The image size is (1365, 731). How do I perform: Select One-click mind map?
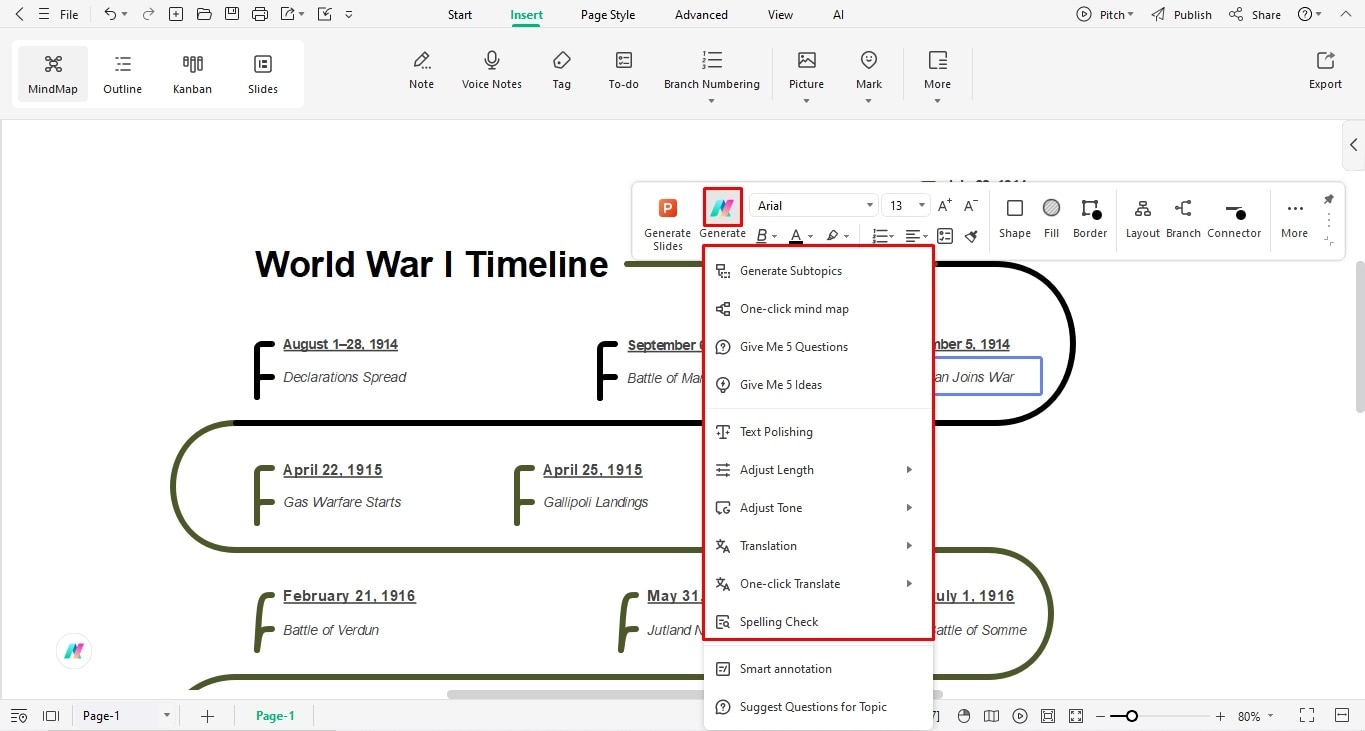coord(818,309)
